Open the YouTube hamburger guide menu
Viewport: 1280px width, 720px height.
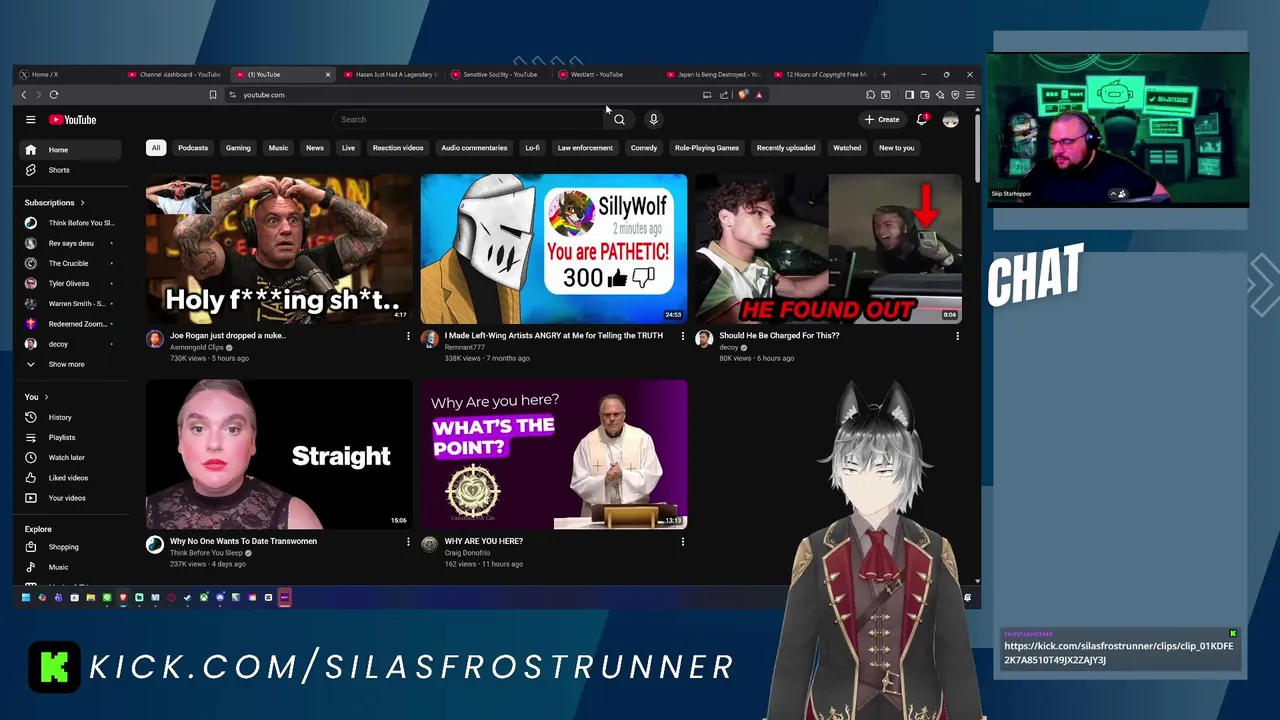tap(31, 120)
